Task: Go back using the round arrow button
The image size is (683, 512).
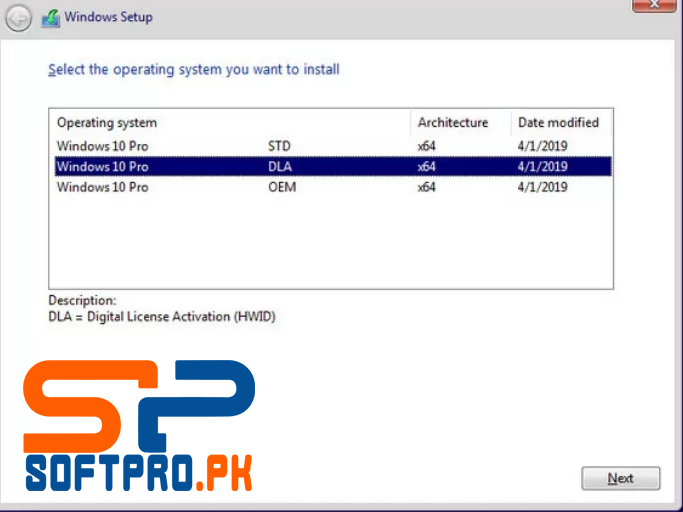Action: (x=18, y=18)
